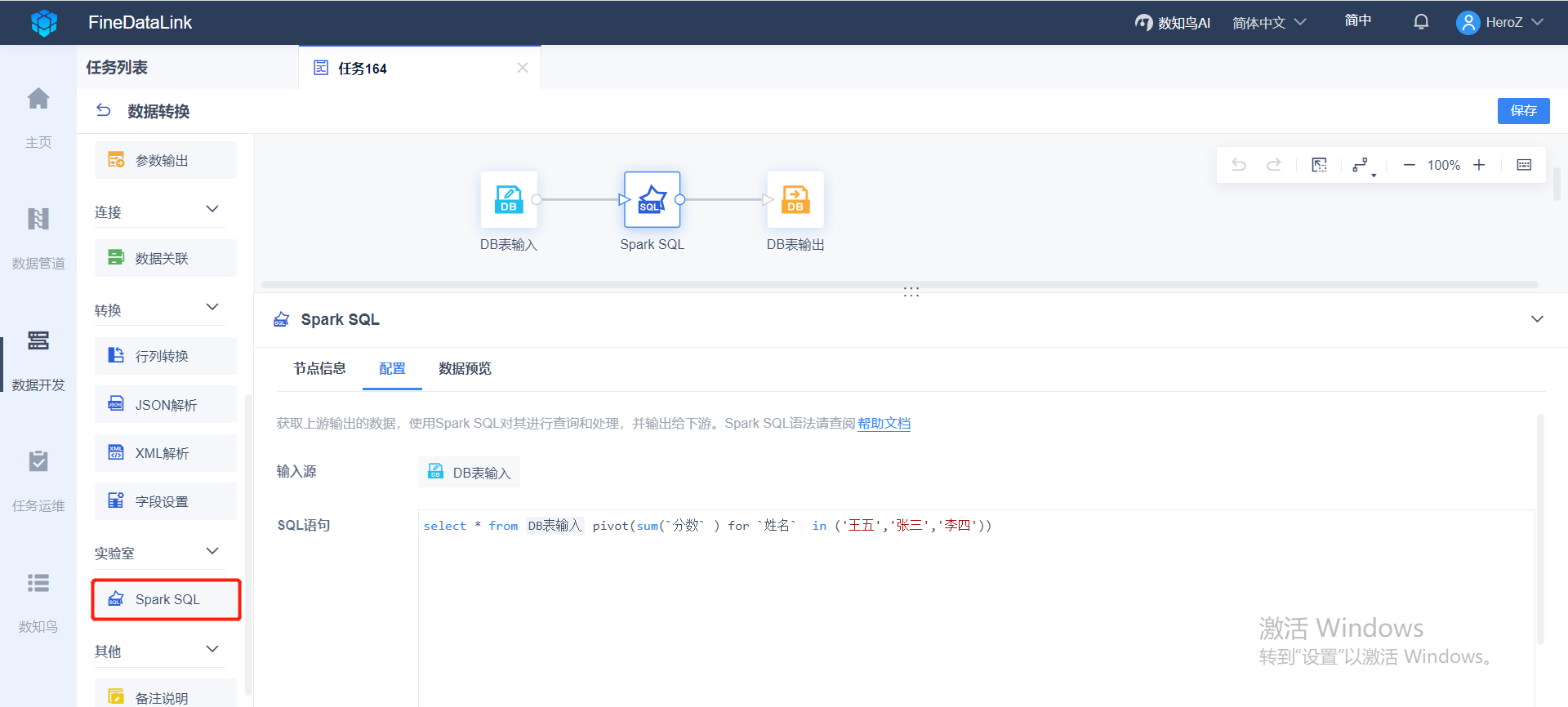Open the layout direction dropdown icon
The image size is (1568, 707).
1362,166
